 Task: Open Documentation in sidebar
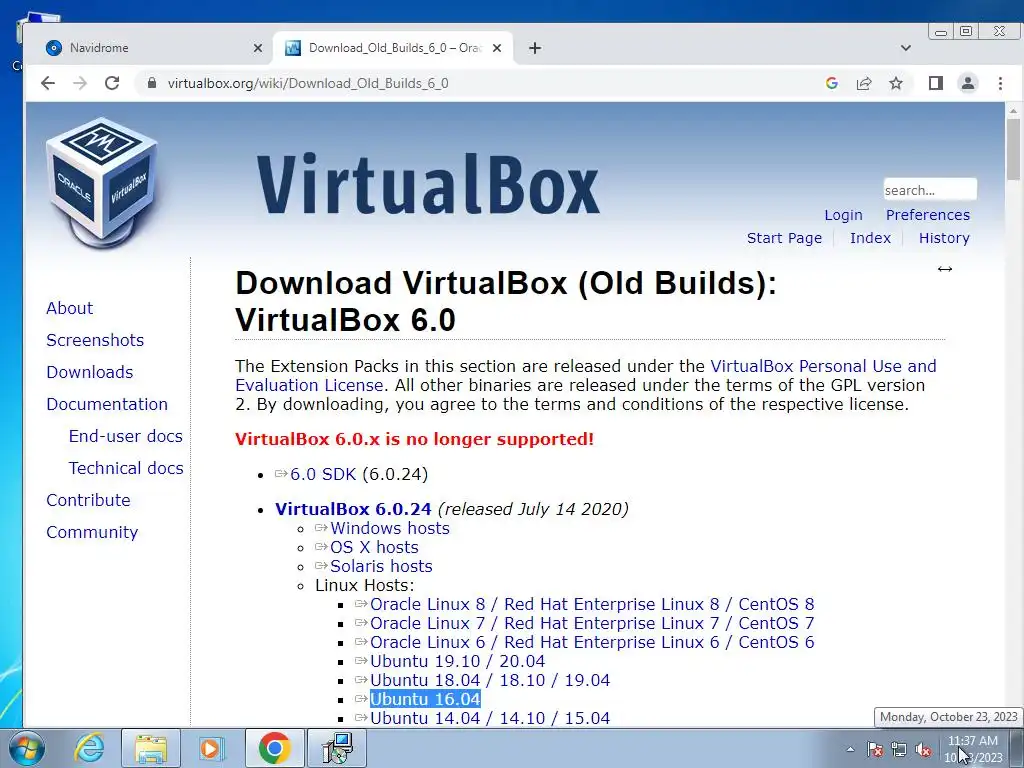(107, 404)
